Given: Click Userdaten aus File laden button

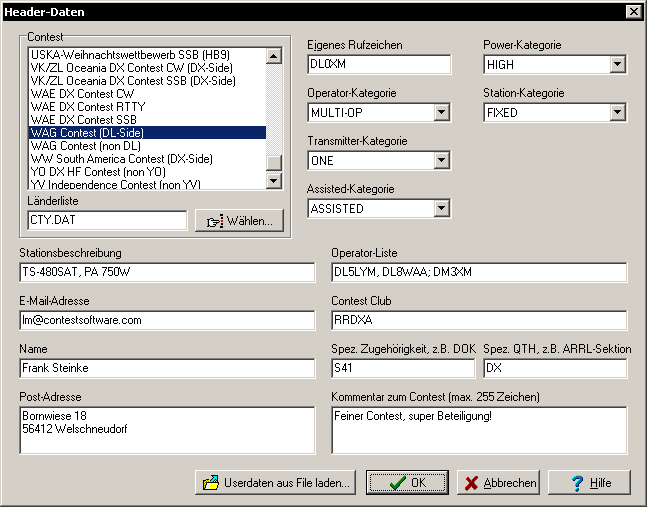Looking at the screenshot, I should click(x=275, y=483).
